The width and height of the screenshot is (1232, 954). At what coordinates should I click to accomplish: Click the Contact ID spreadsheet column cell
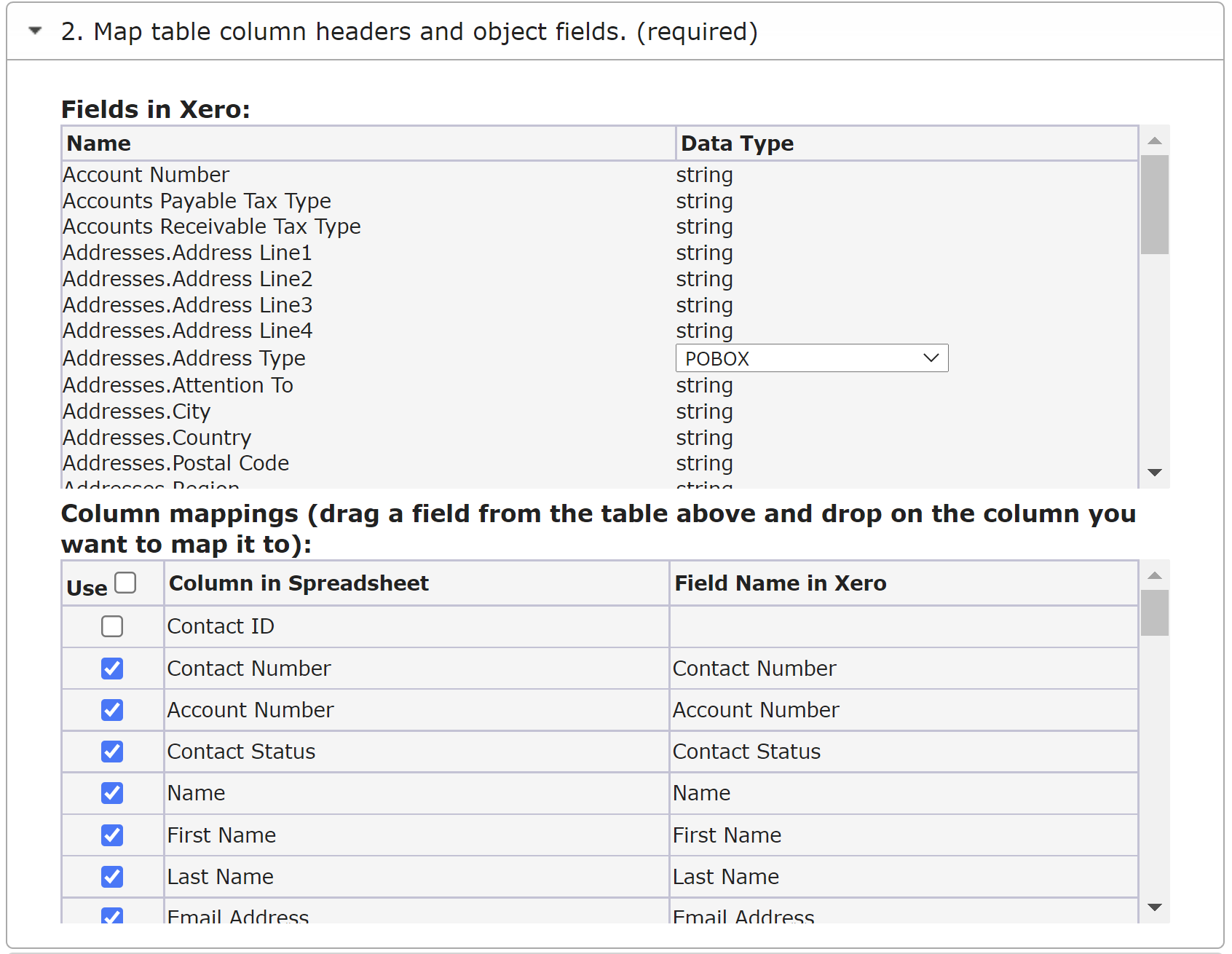(x=416, y=626)
